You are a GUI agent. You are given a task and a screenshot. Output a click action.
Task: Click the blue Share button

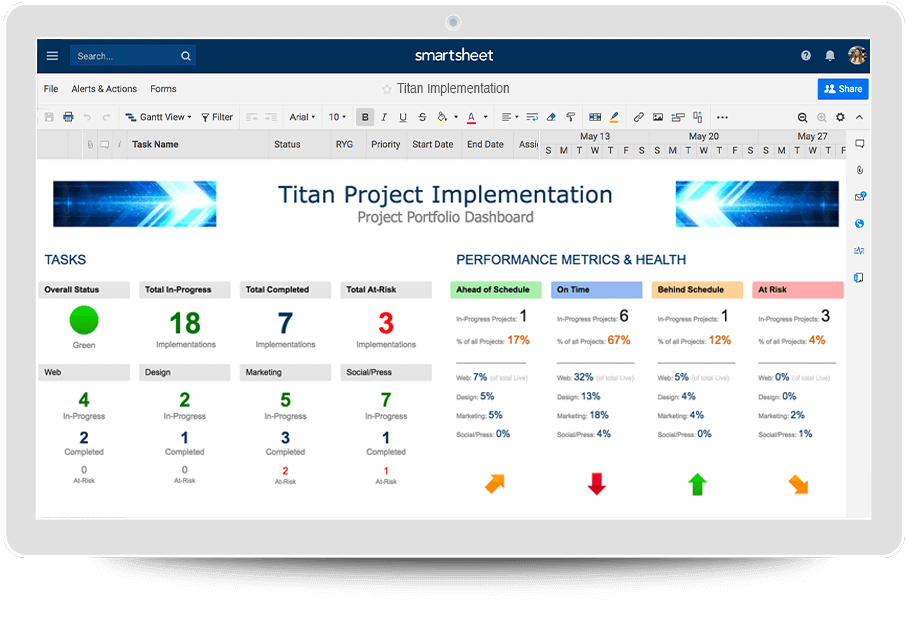[x=842, y=89]
